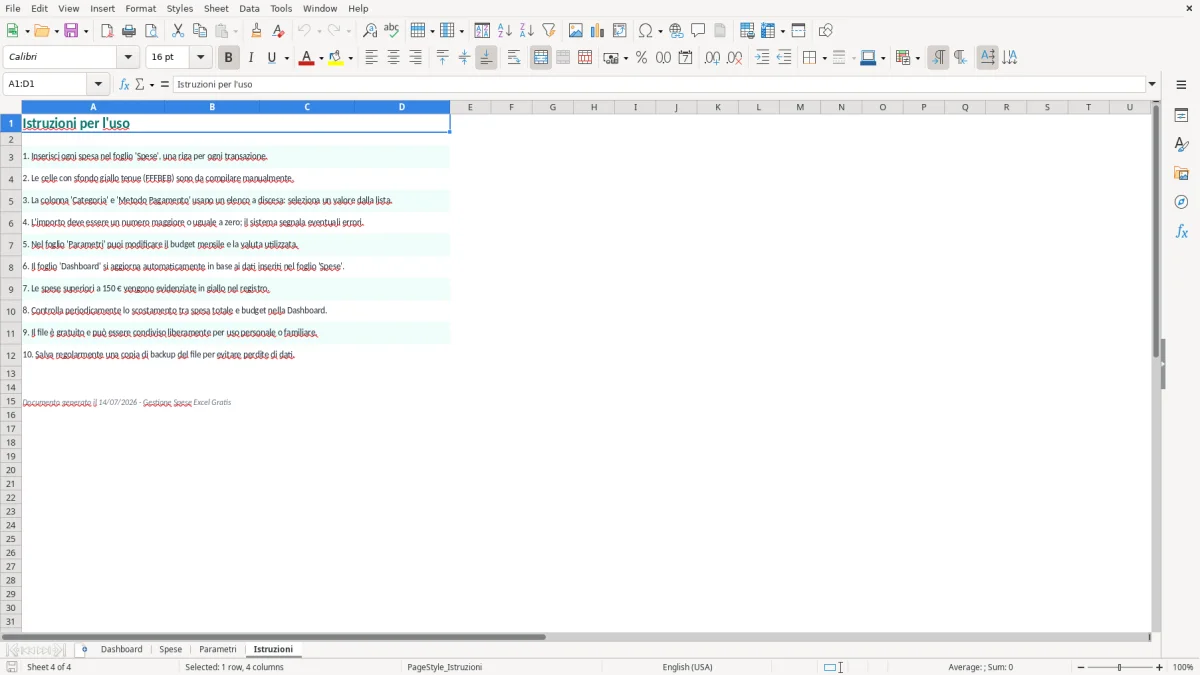Open Background Color dropdown arrow
Viewport: 1200px width, 675px height.
[350, 58]
